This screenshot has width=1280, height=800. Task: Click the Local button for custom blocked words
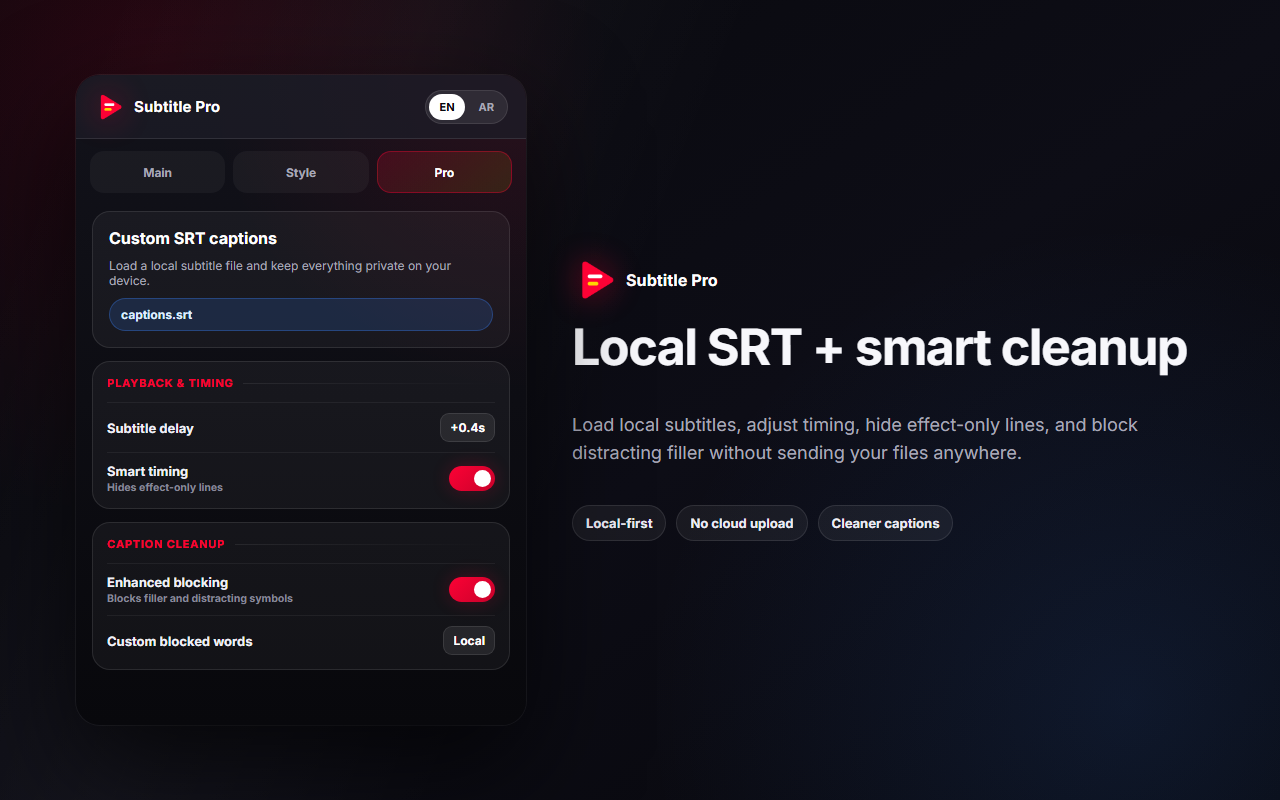point(469,641)
